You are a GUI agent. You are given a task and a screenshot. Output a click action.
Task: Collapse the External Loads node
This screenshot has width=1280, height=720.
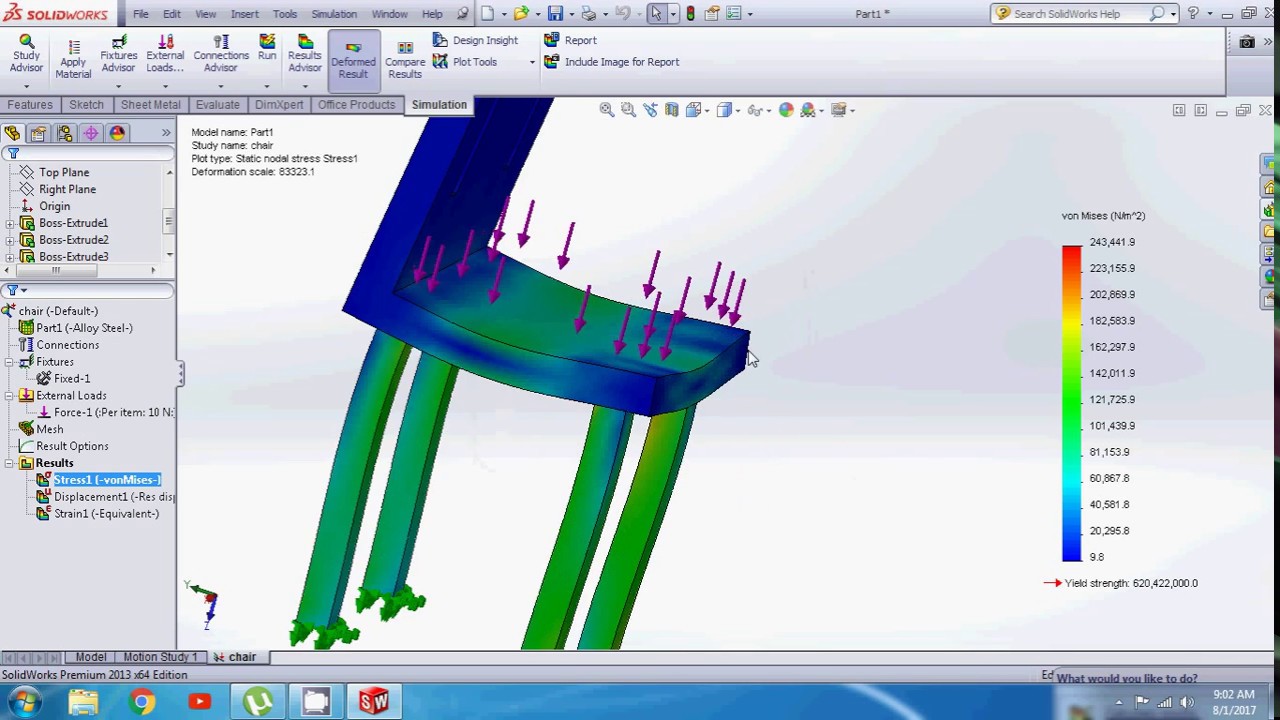pos(10,396)
